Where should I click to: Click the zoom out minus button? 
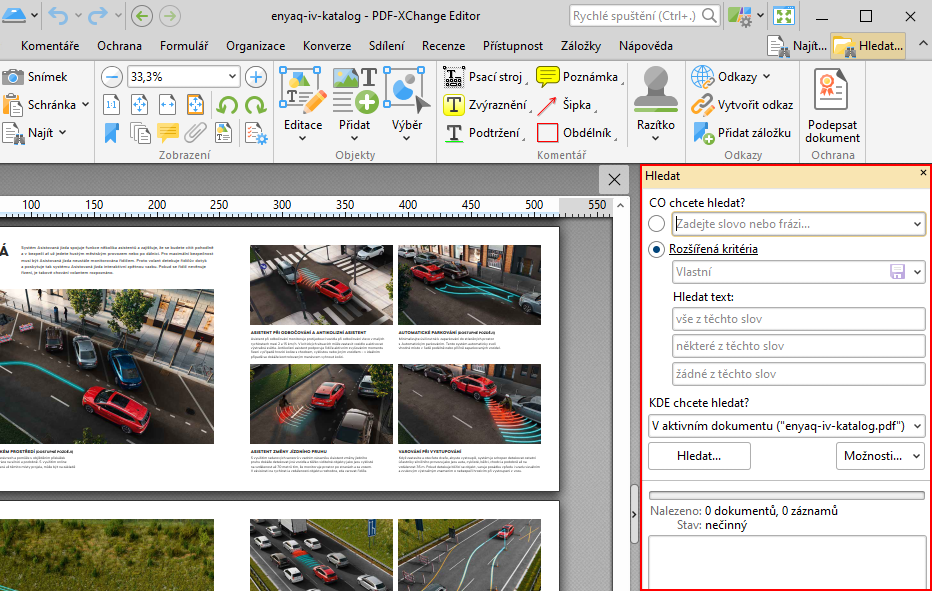point(111,77)
